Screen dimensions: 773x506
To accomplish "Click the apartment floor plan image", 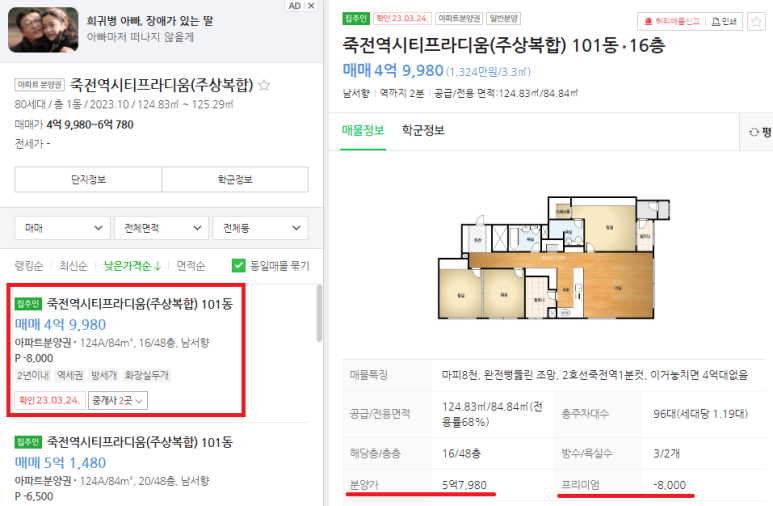I will tap(554, 258).
